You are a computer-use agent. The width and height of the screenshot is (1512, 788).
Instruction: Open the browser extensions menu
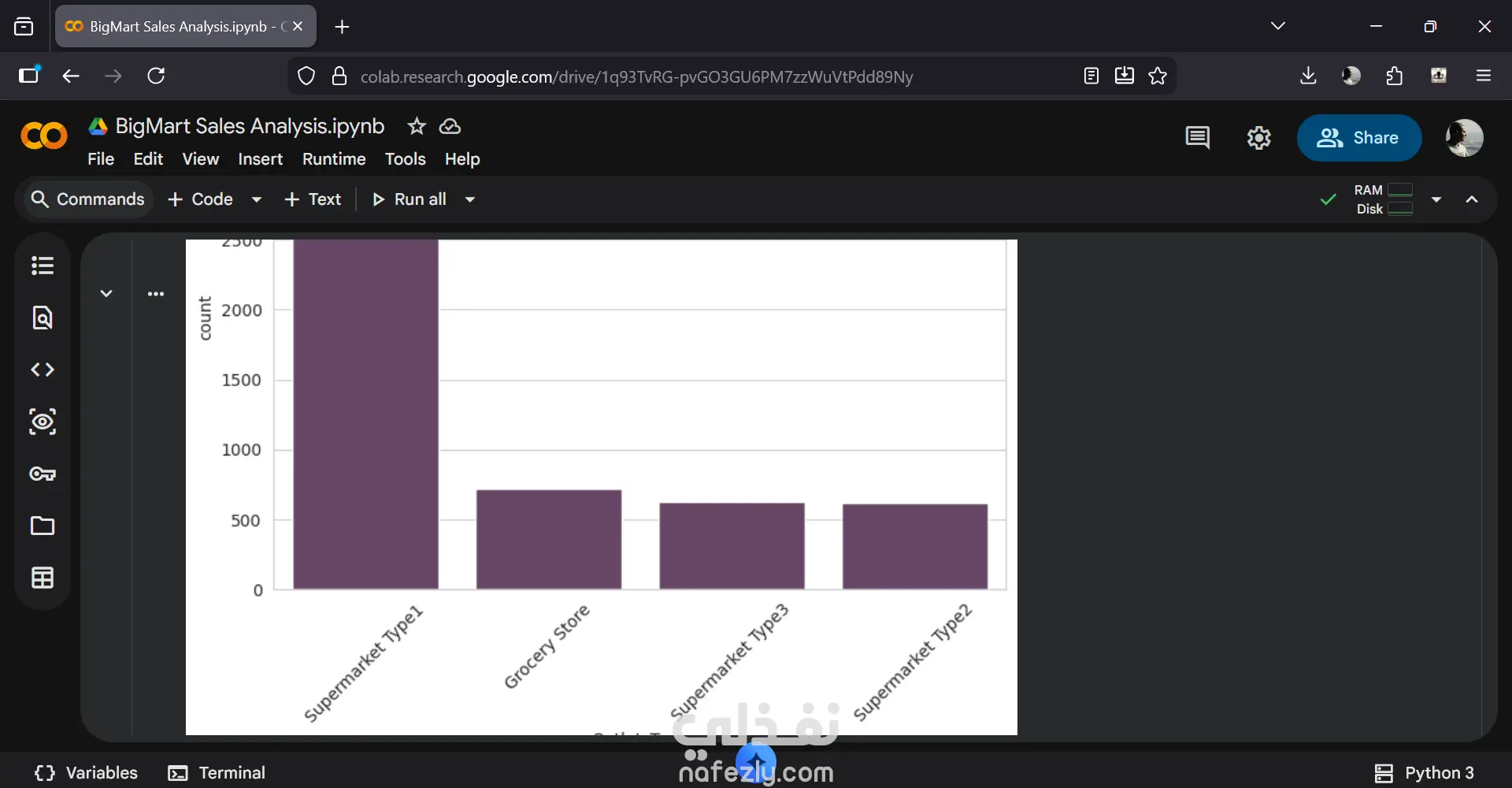point(1395,76)
